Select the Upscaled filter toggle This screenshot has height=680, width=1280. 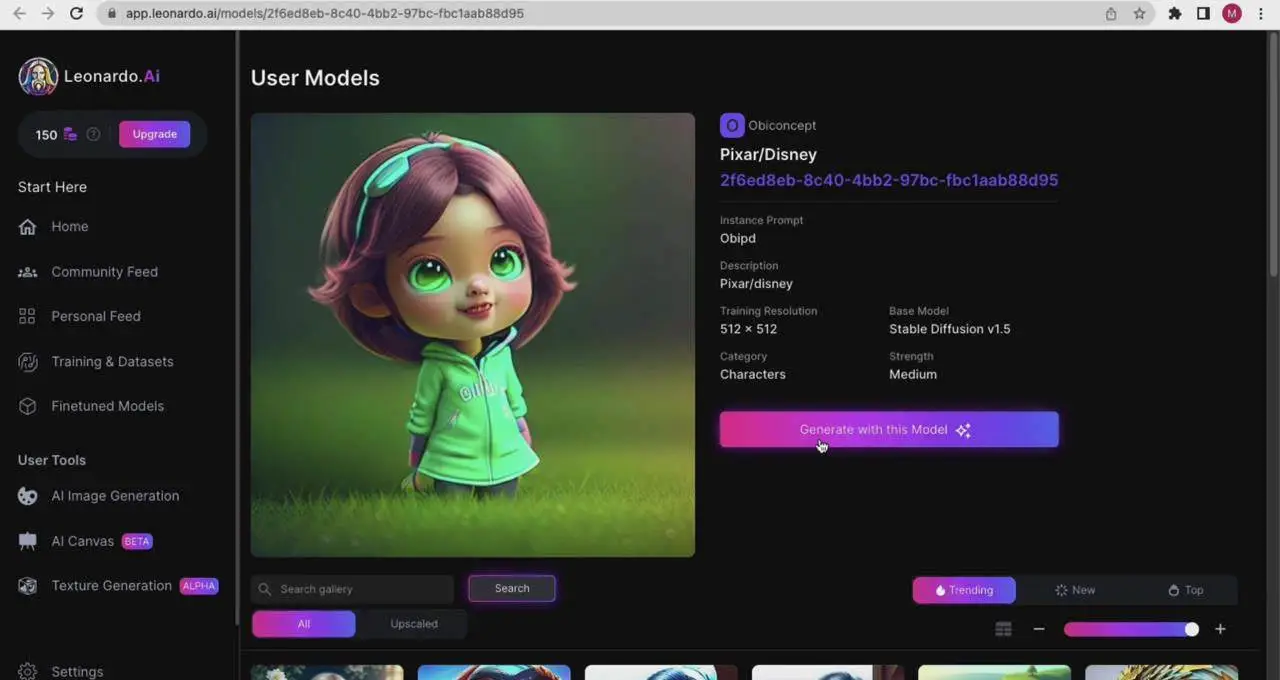[x=414, y=624]
